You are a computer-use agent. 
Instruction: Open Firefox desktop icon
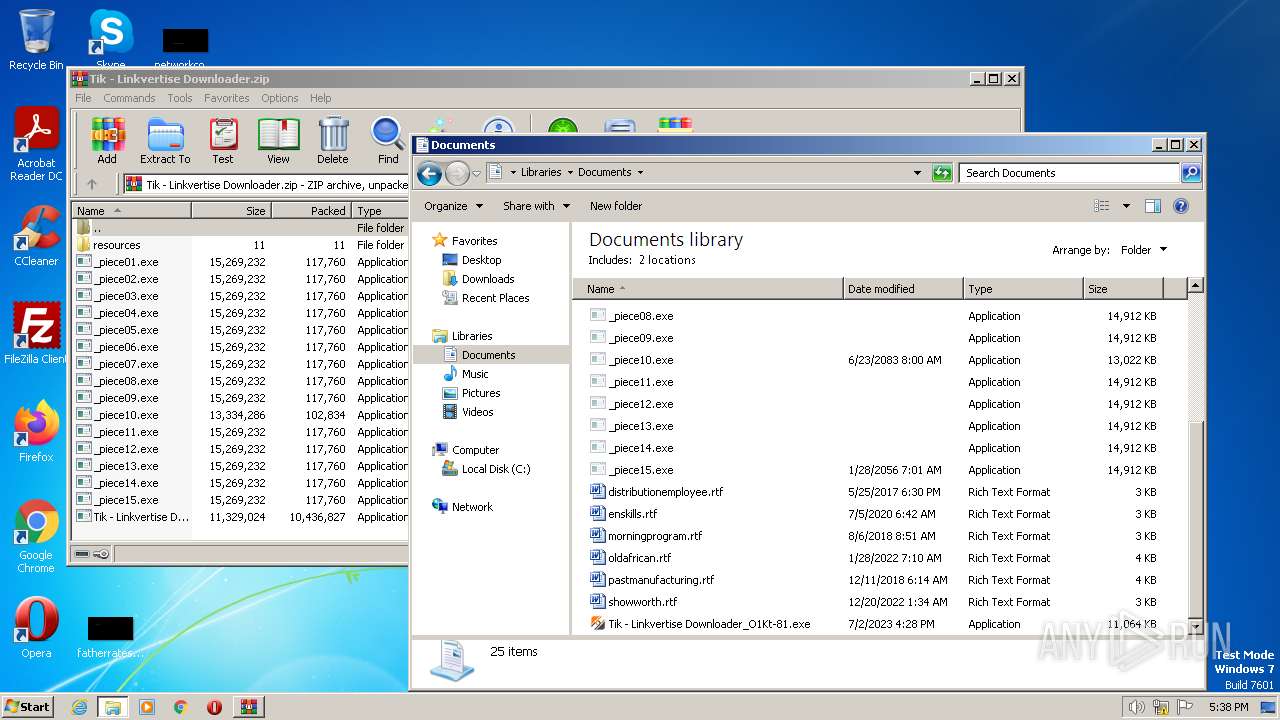pos(36,431)
